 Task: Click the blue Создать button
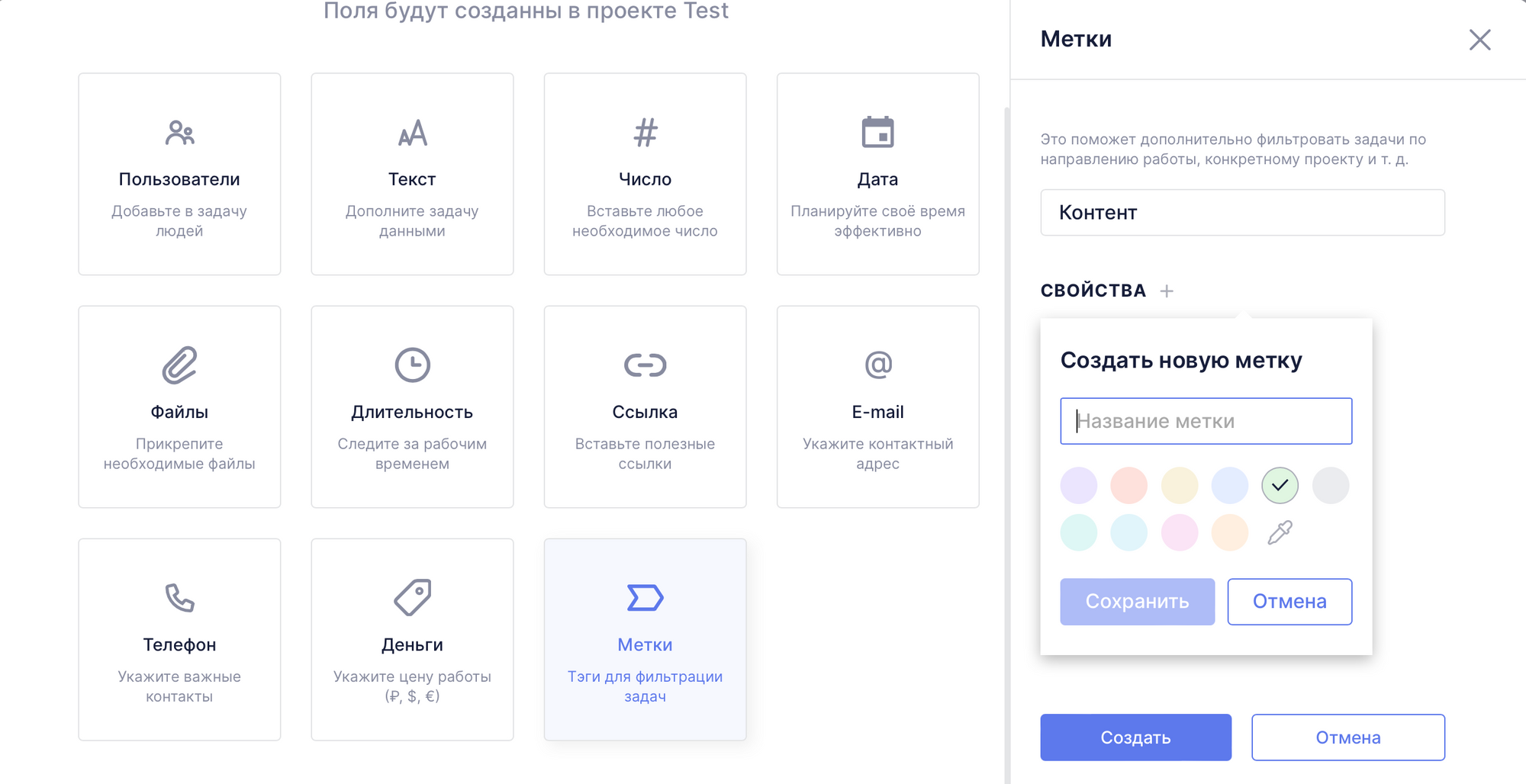tap(1135, 737)
